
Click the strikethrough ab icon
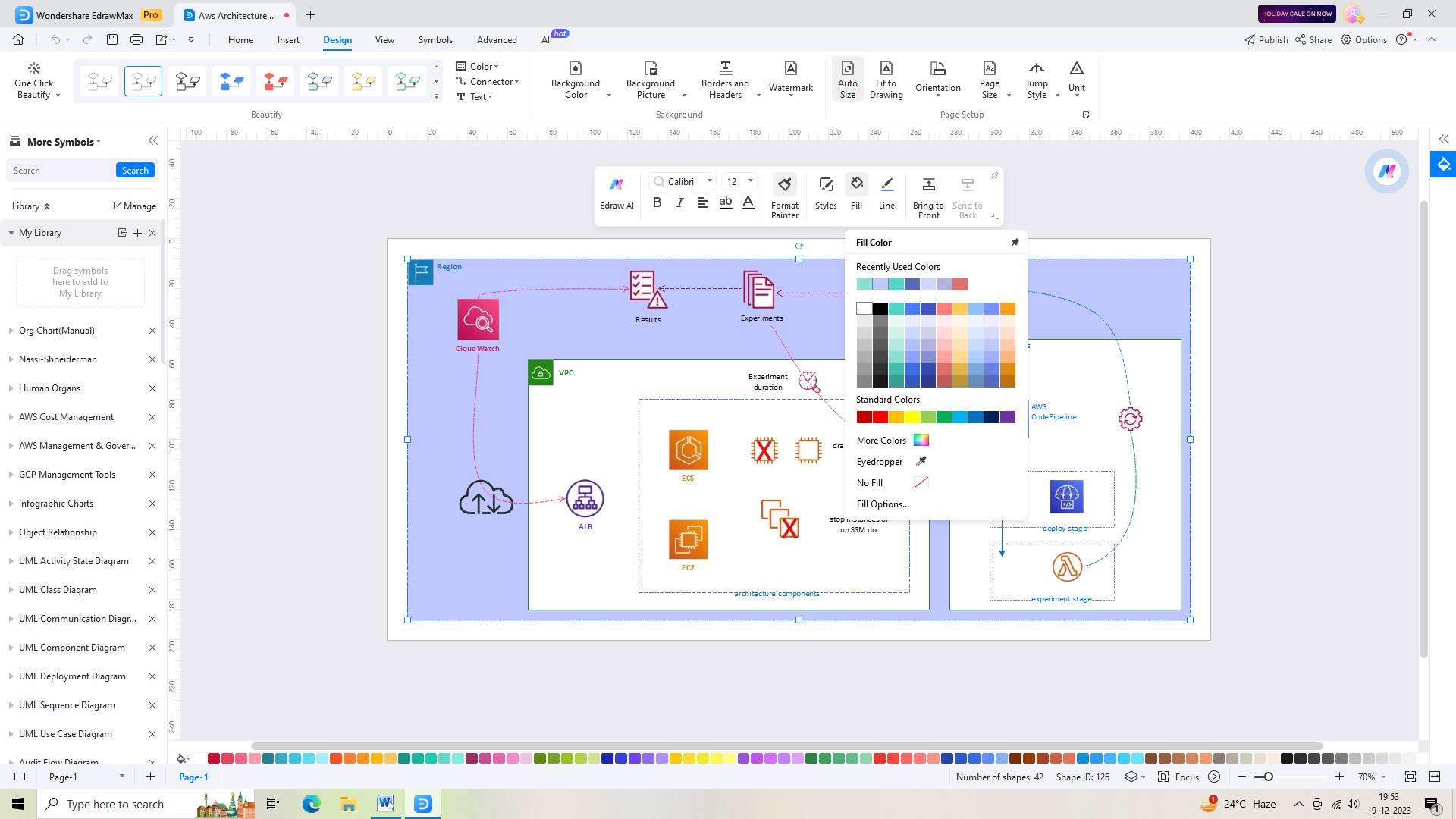(x=726, y=202)
